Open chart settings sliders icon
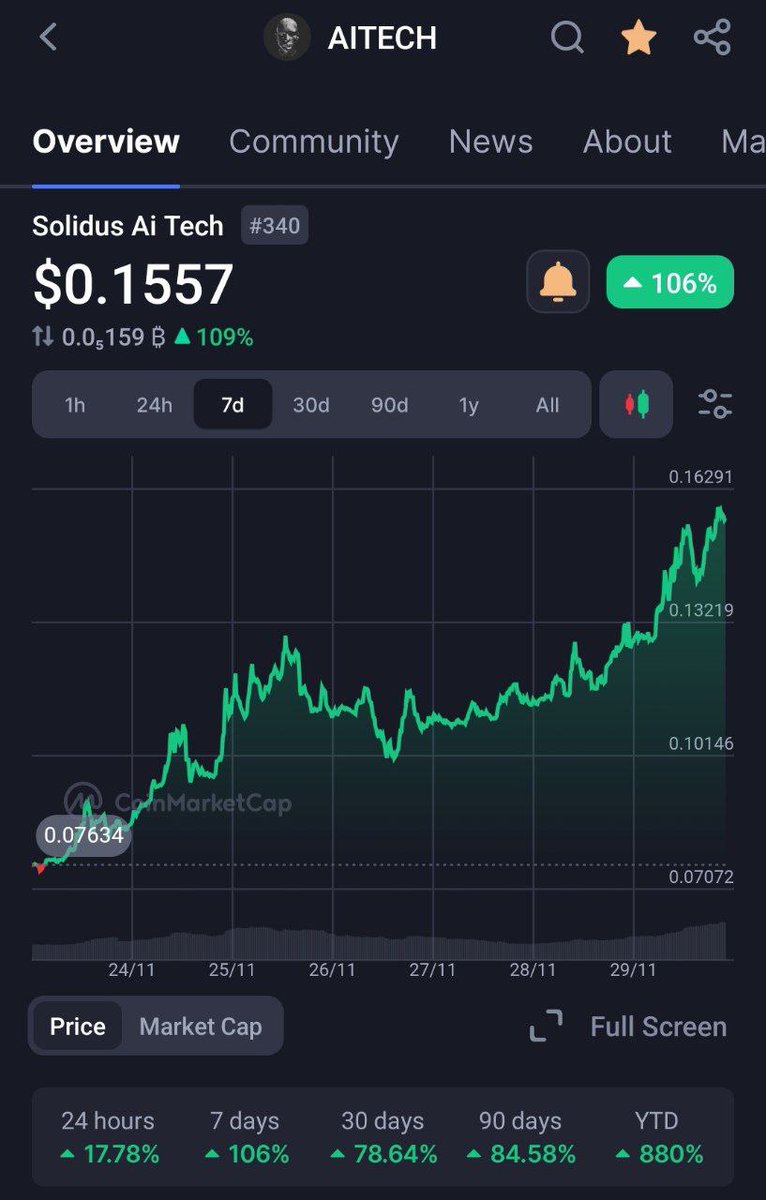Image resolution: width=766 pixels, height=1200 pixels. point(715,404)
